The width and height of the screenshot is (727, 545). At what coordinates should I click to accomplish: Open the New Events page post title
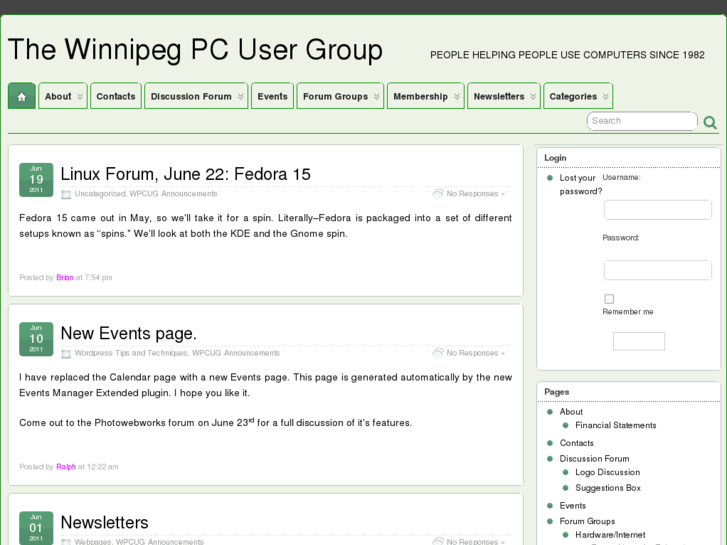128,333
